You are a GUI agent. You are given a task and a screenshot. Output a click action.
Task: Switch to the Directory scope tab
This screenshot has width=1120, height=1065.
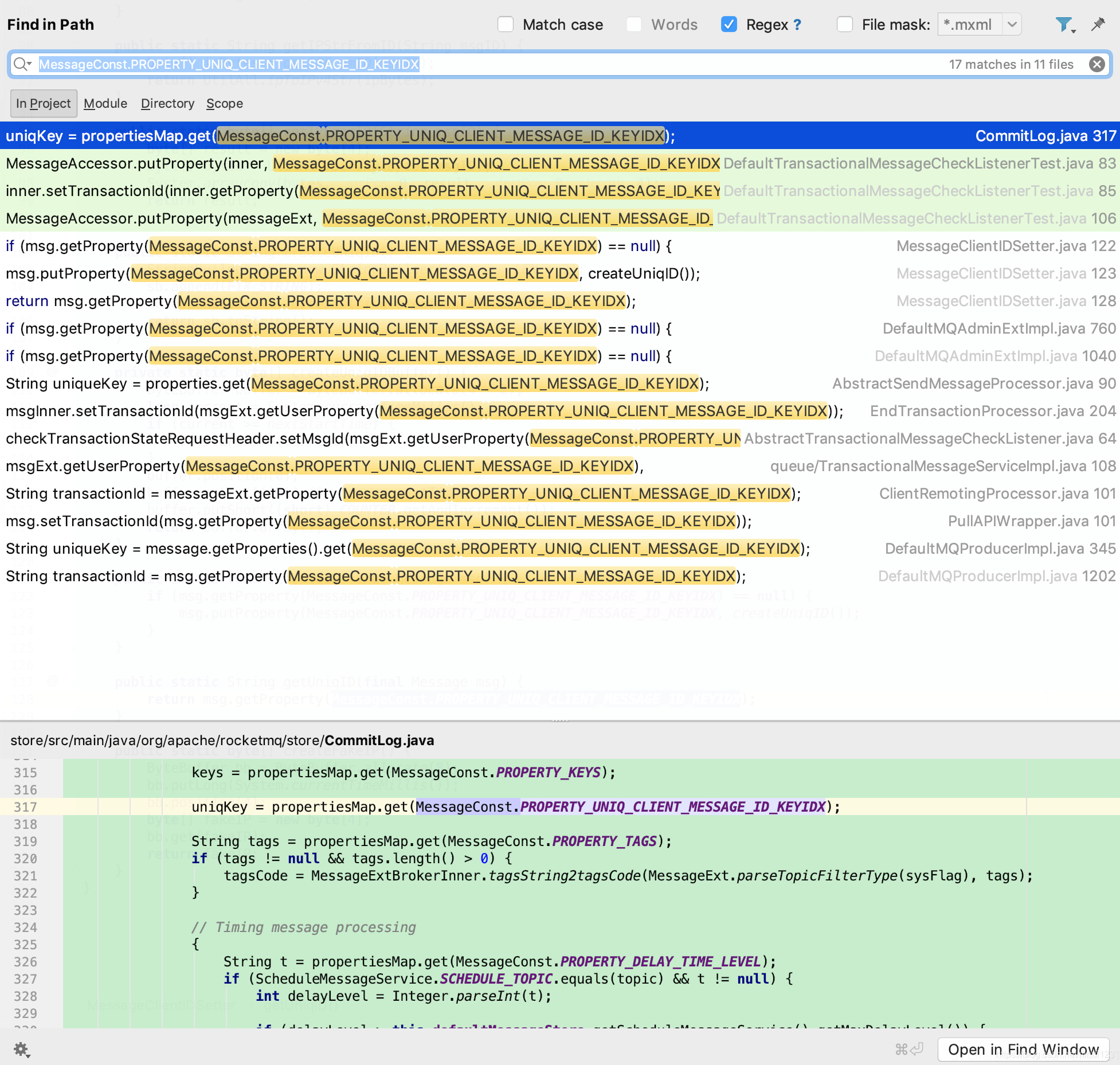coord(167,104)
